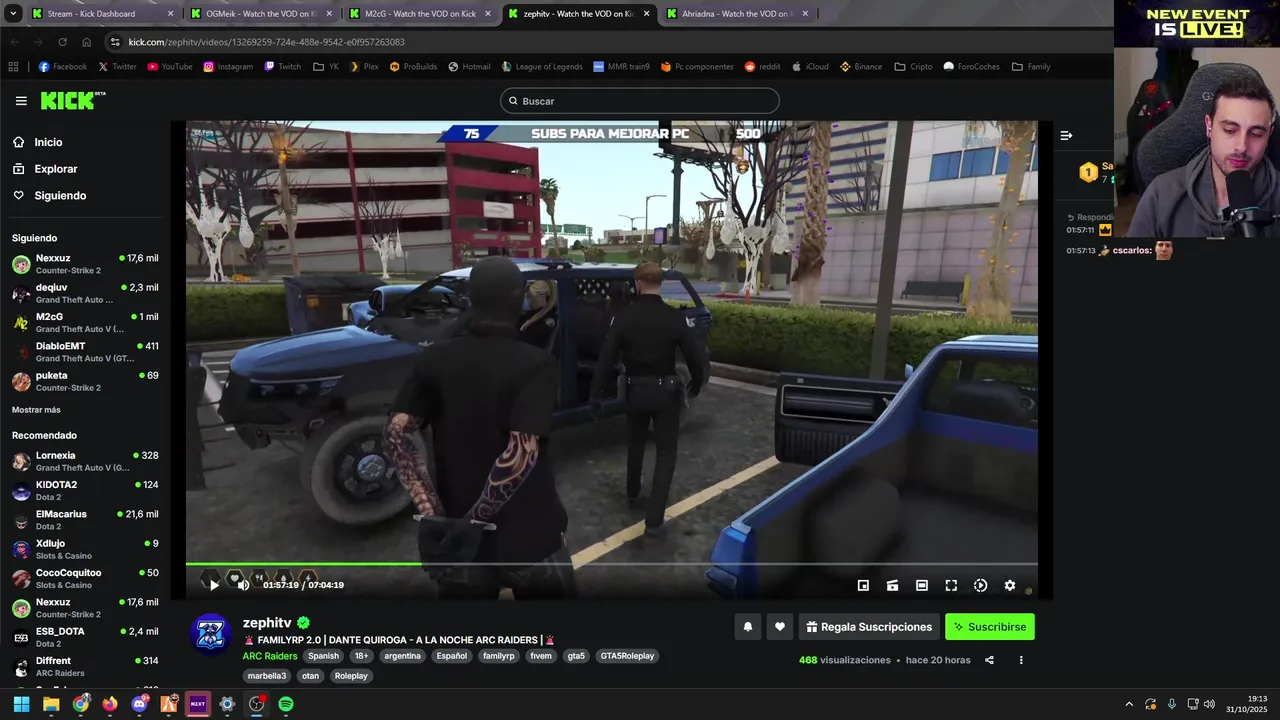Image resolution: width=1280 pixels, height=720 pixels.
Task: Enable notifications bell for zephitv
Action: tap(747, 627)
